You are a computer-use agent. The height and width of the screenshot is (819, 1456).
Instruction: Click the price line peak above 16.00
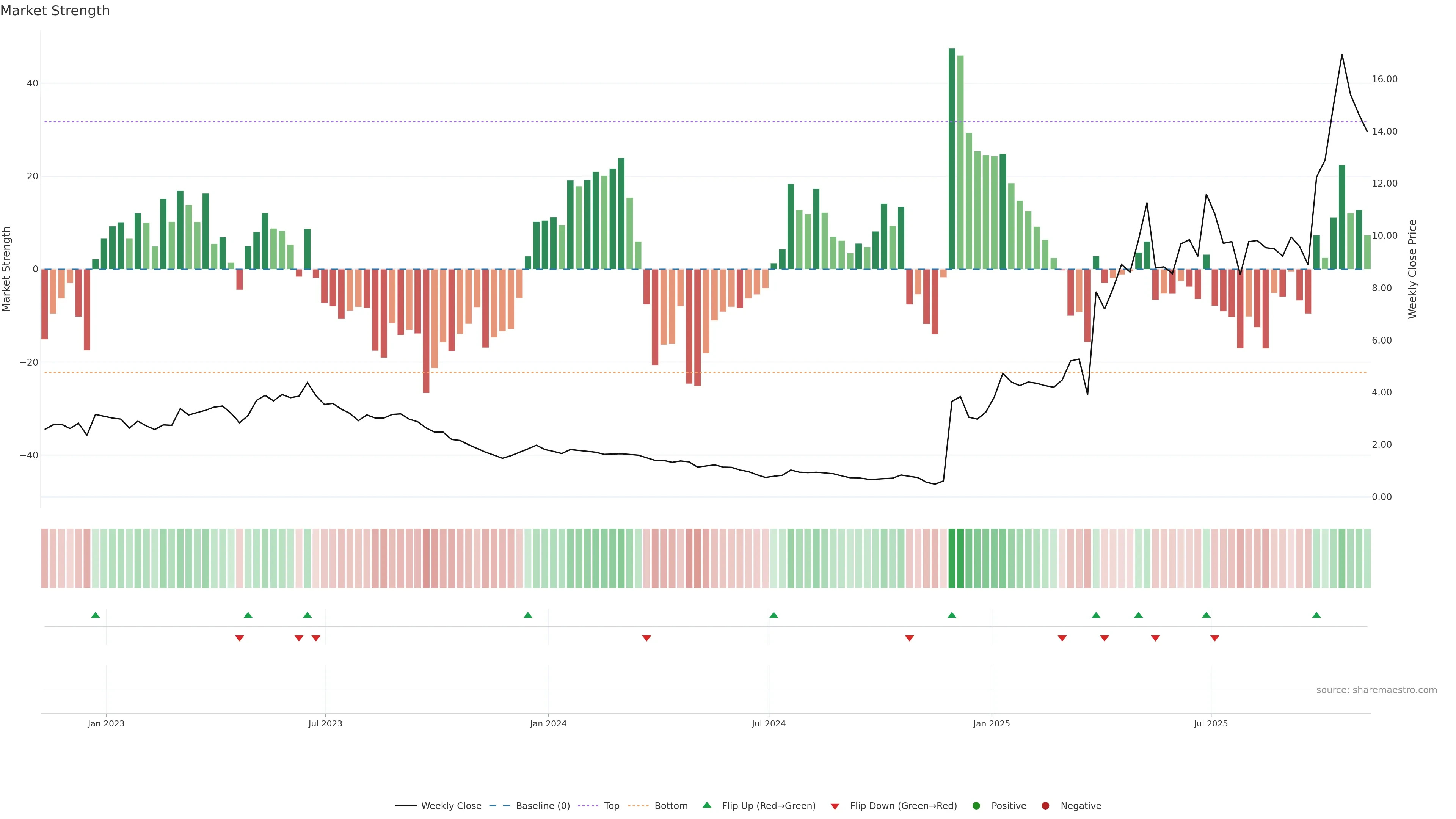pyautogui.click(x=1342, y=55)
